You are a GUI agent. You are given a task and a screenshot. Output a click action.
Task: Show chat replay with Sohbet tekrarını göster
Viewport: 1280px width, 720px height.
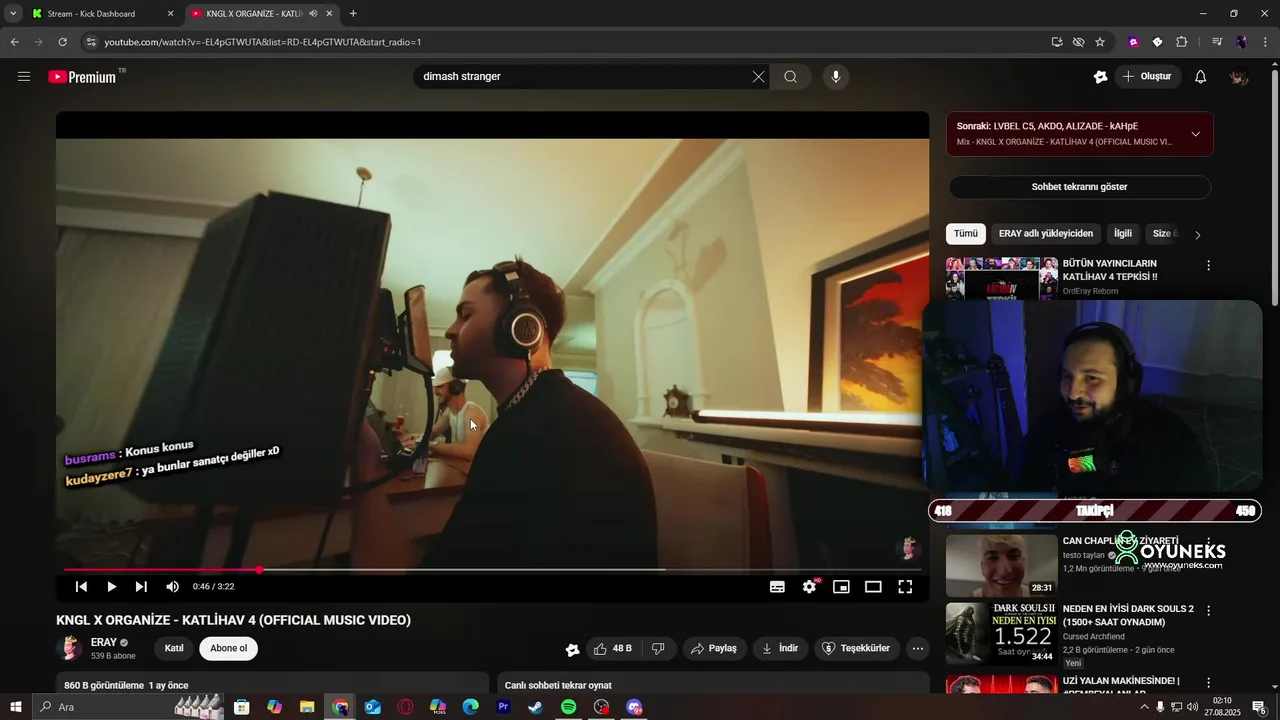pyautogui.click(x=1079, y=187)
